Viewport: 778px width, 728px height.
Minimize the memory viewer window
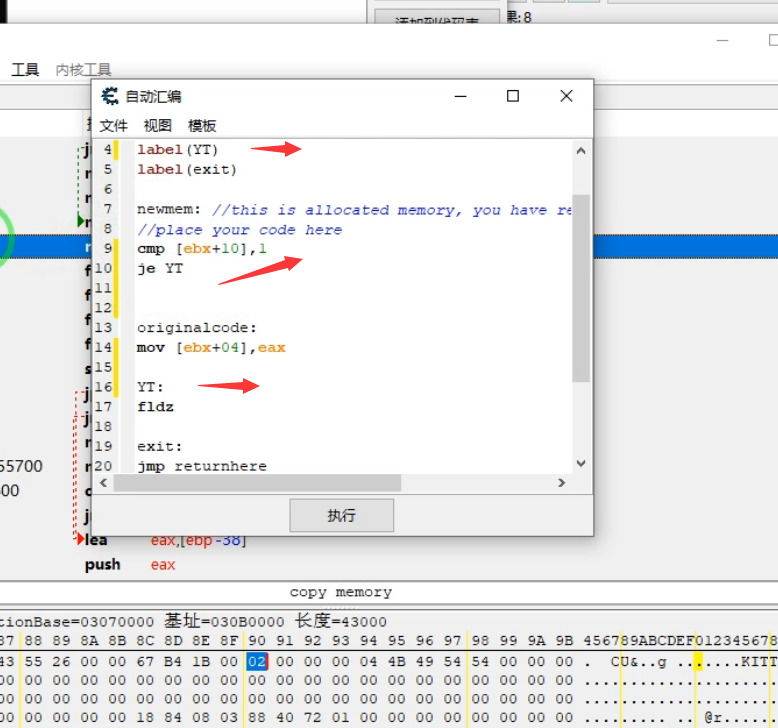pyautogui.click(x=722, y=41)
